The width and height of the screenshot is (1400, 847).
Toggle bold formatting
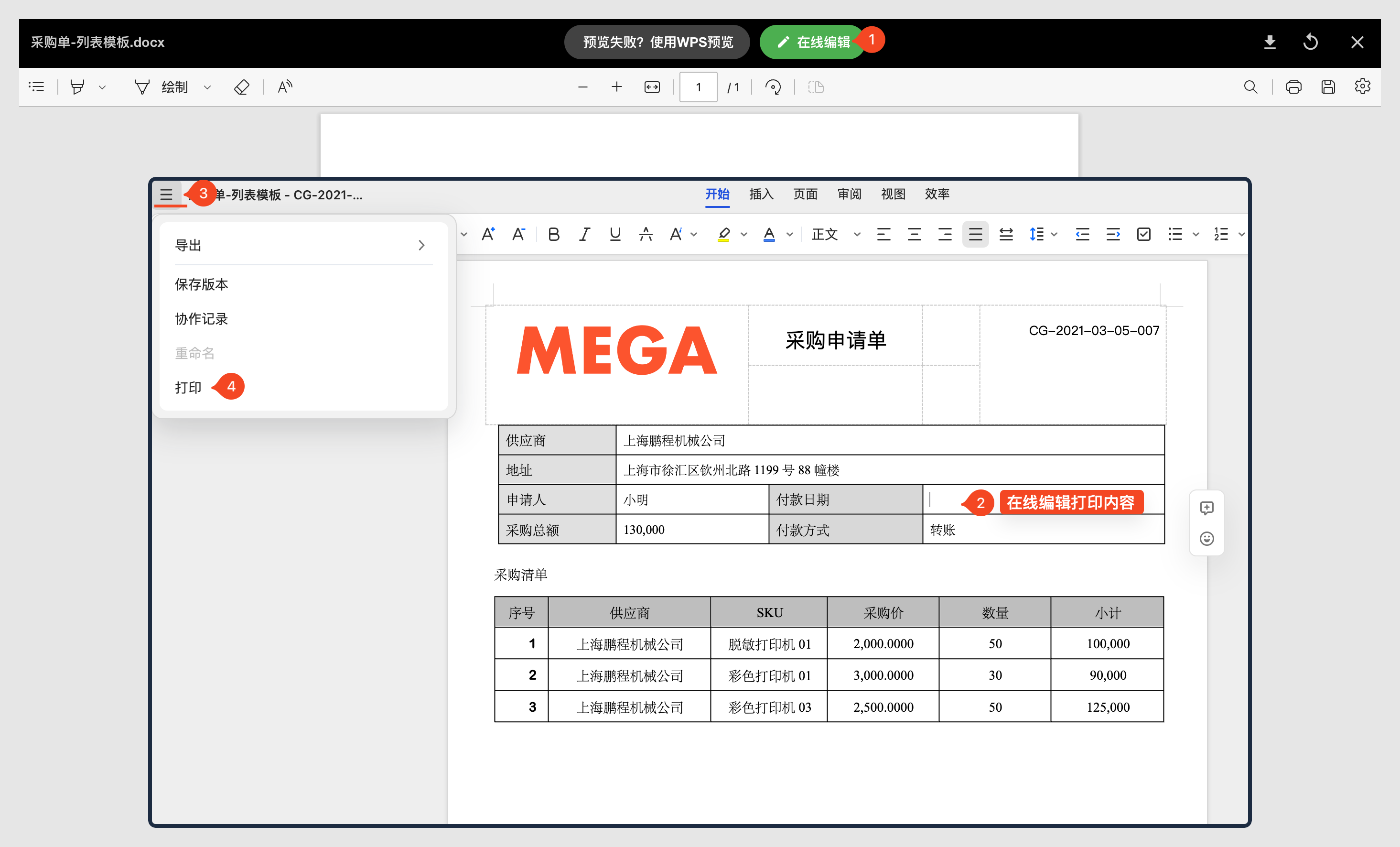click(553, 234)
